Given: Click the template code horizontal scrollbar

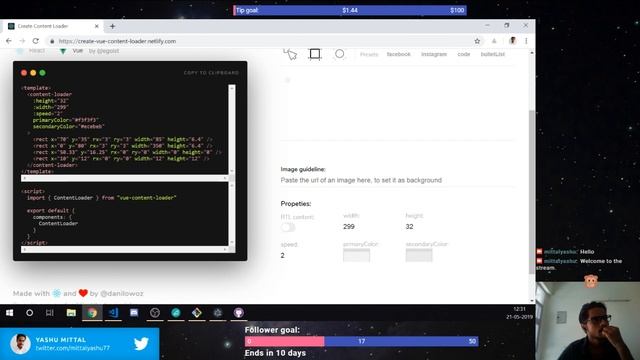Looking at the screenshot, I should (x=124, y=178).
